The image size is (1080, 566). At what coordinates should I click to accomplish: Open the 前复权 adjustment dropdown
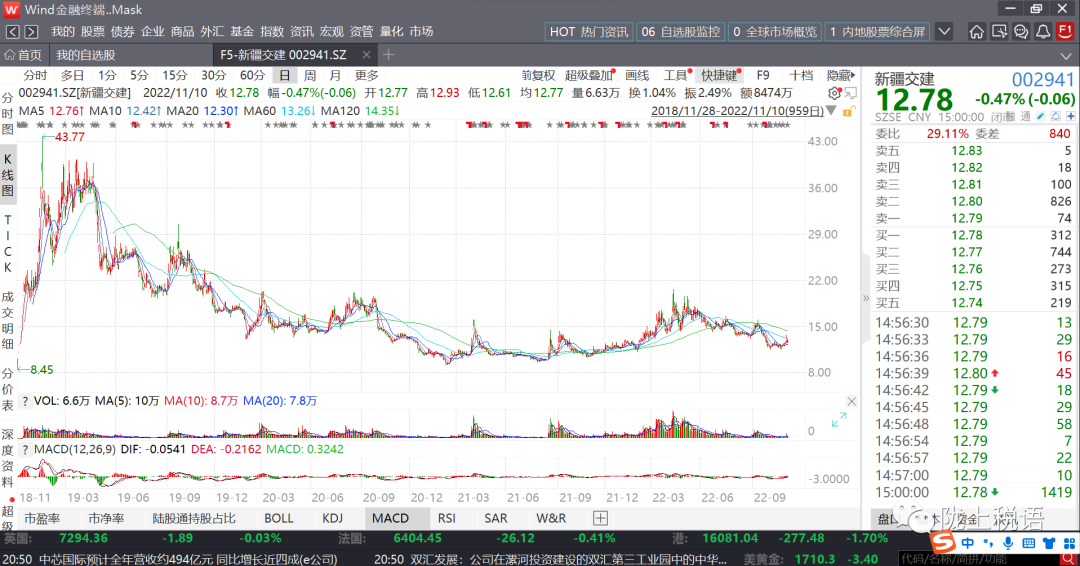(x=538, y=76)
